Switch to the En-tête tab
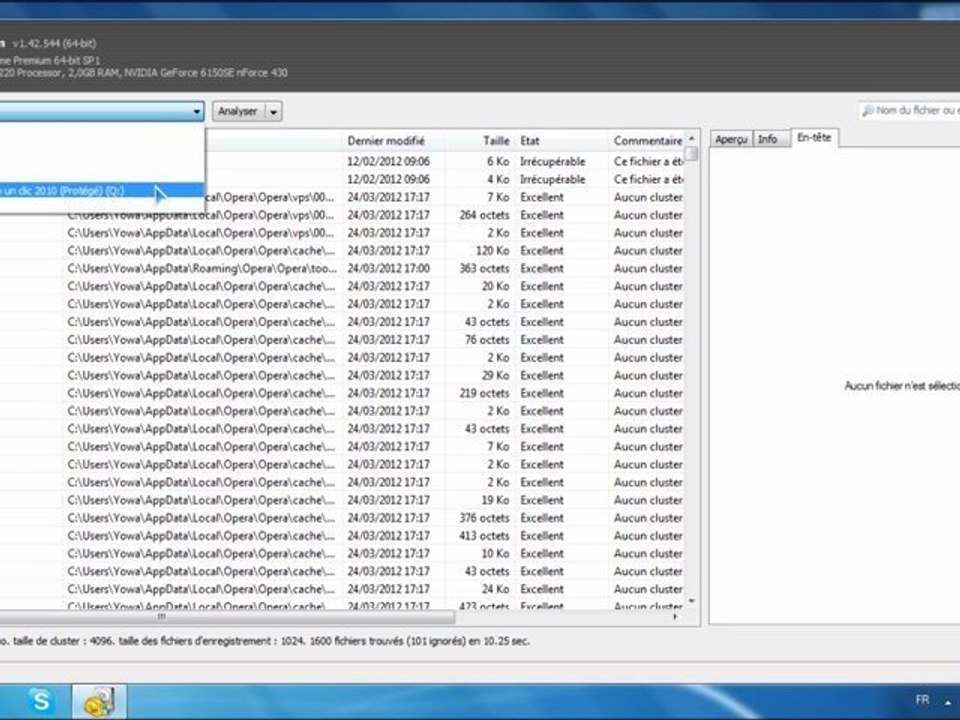The height and width of the screenshot is (720, 960). (x=814, y=138)
